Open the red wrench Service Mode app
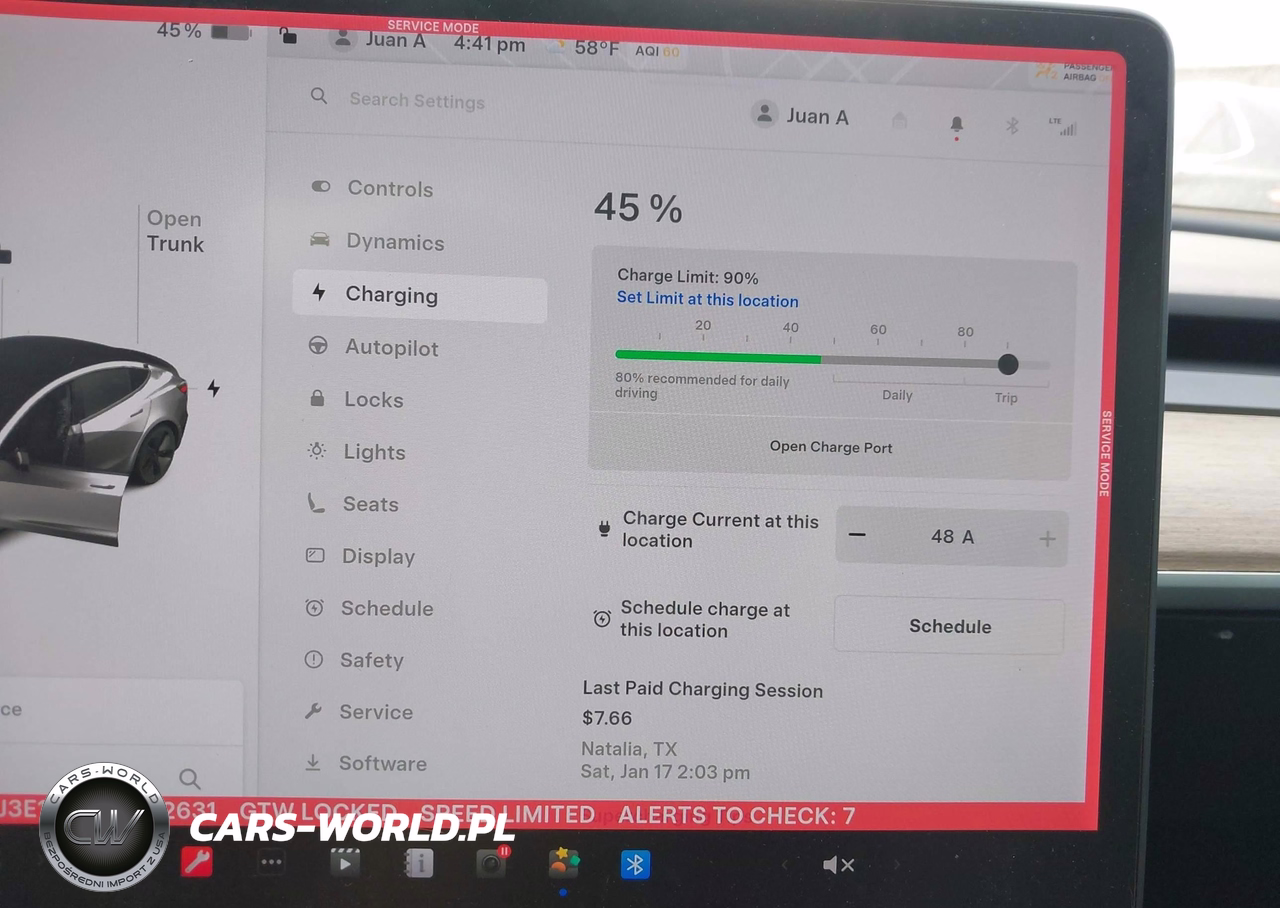 196,862
